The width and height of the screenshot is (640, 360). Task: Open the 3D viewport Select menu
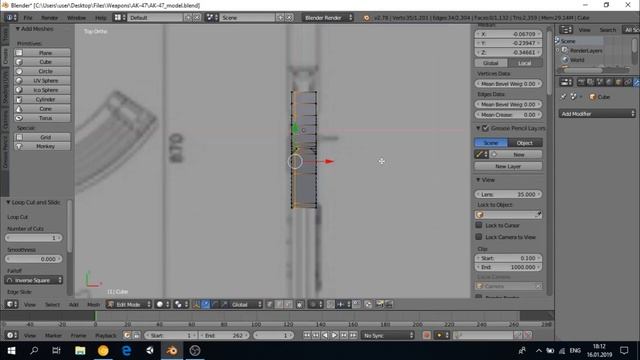point(52,304)
